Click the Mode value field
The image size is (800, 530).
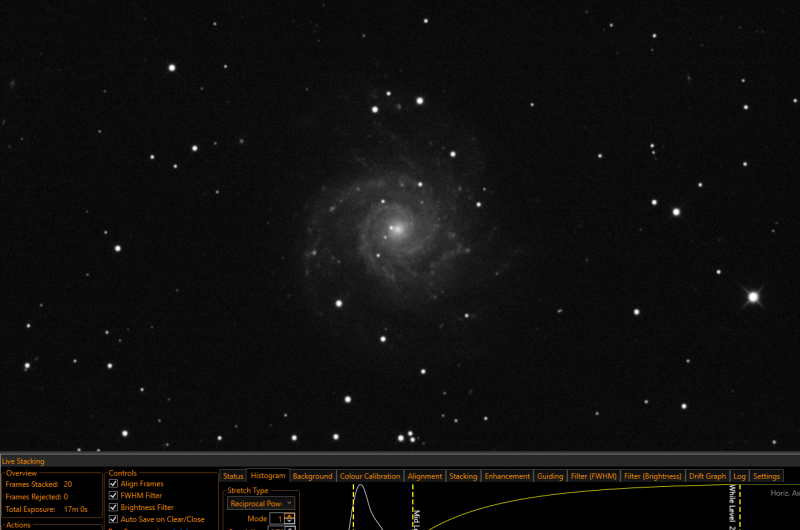coord(278,518)
